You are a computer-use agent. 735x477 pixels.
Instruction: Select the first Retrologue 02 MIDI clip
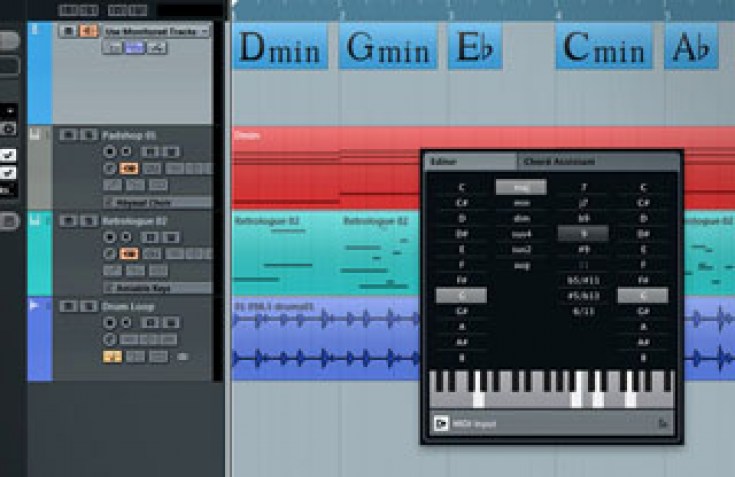(x=285, y=253)
